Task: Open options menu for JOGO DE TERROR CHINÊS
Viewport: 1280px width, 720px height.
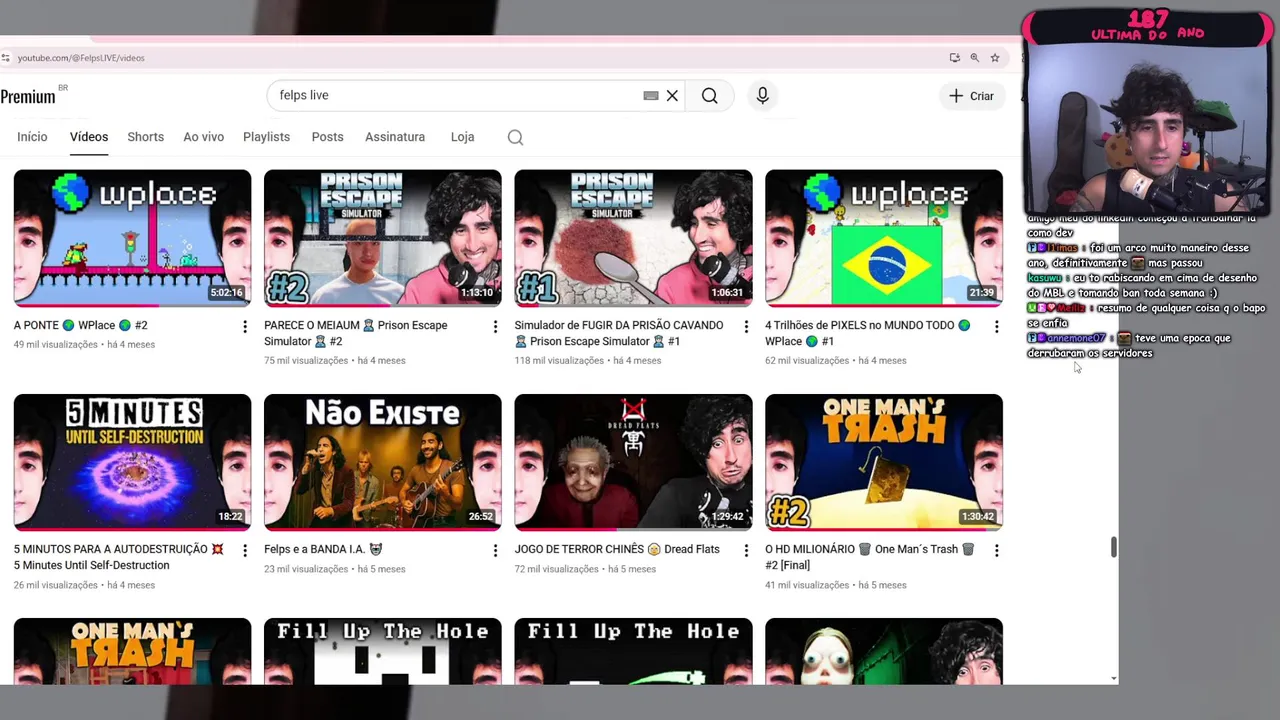Action: click(746, 551)
